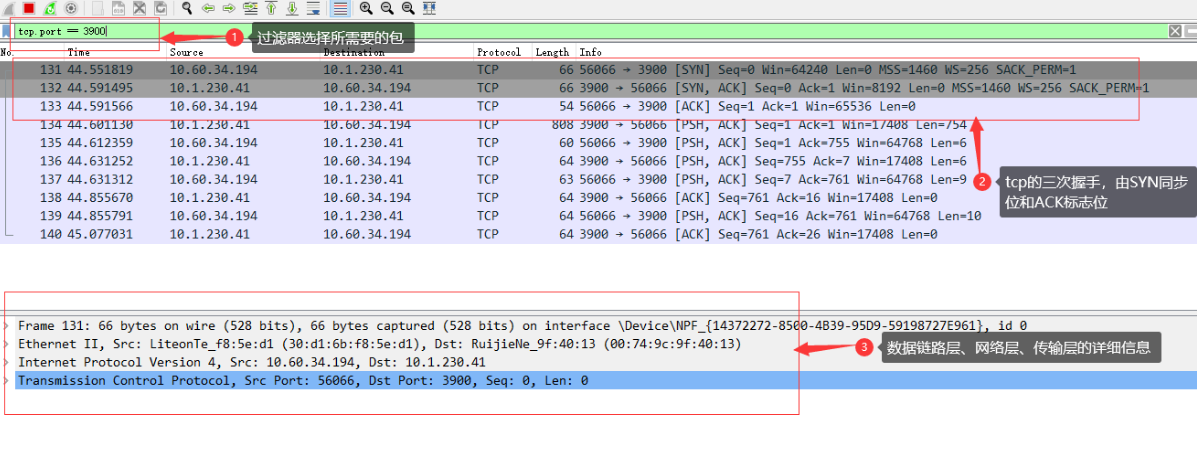Save this capture file
The width and height of the screenshot is (1197, 455).
tap(118, 8)
